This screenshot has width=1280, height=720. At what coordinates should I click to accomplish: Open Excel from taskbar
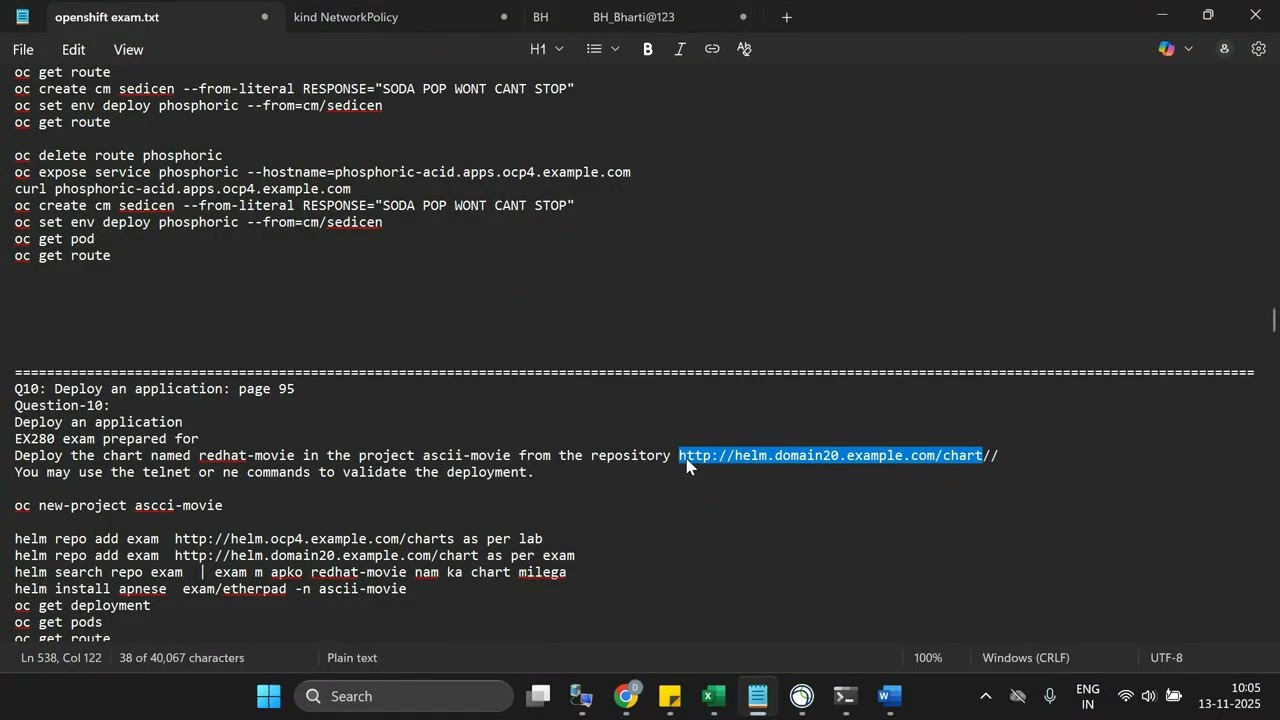pos(713,696)
